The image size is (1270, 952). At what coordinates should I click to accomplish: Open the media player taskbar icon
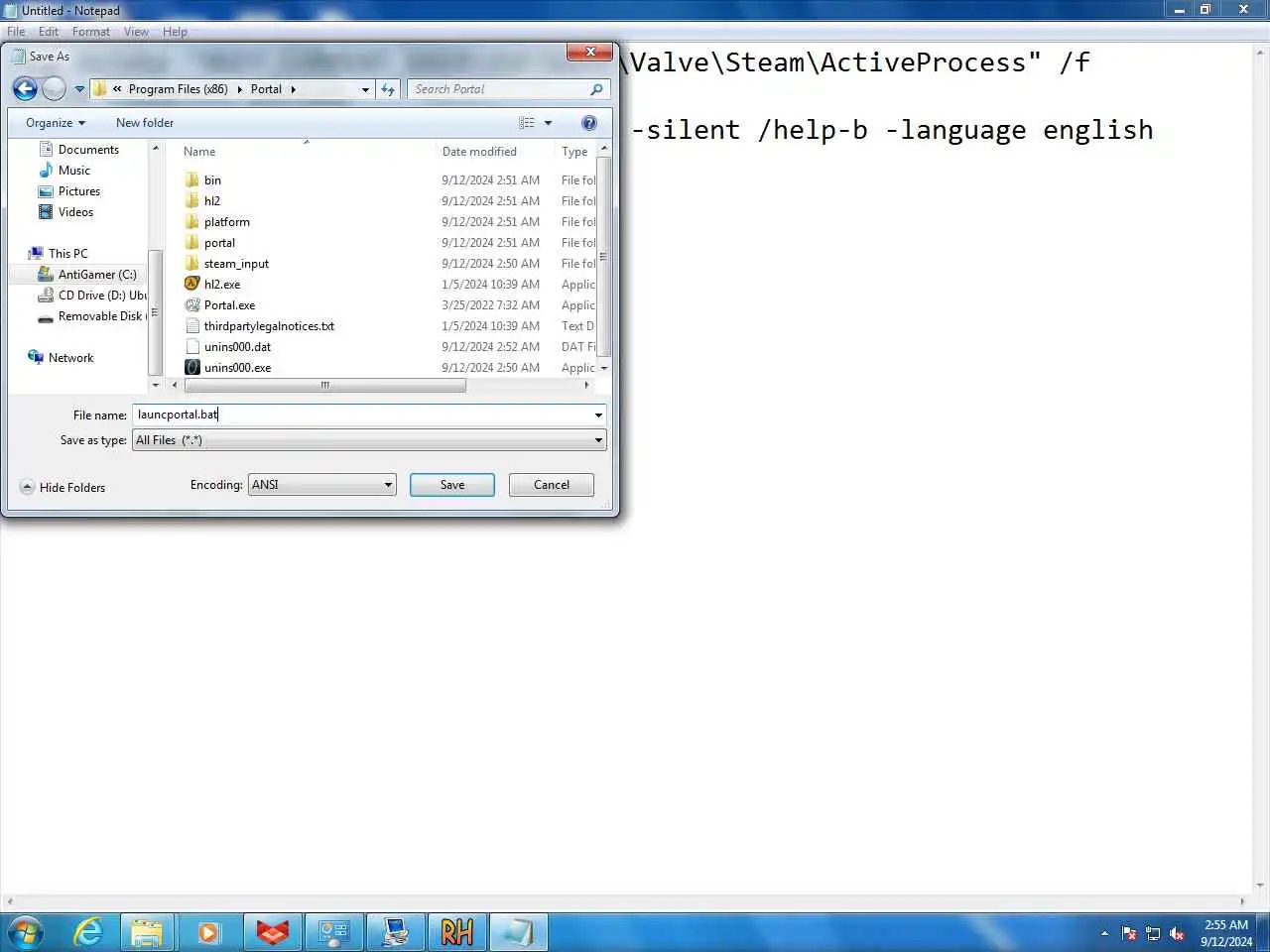[x=208, y=932]
